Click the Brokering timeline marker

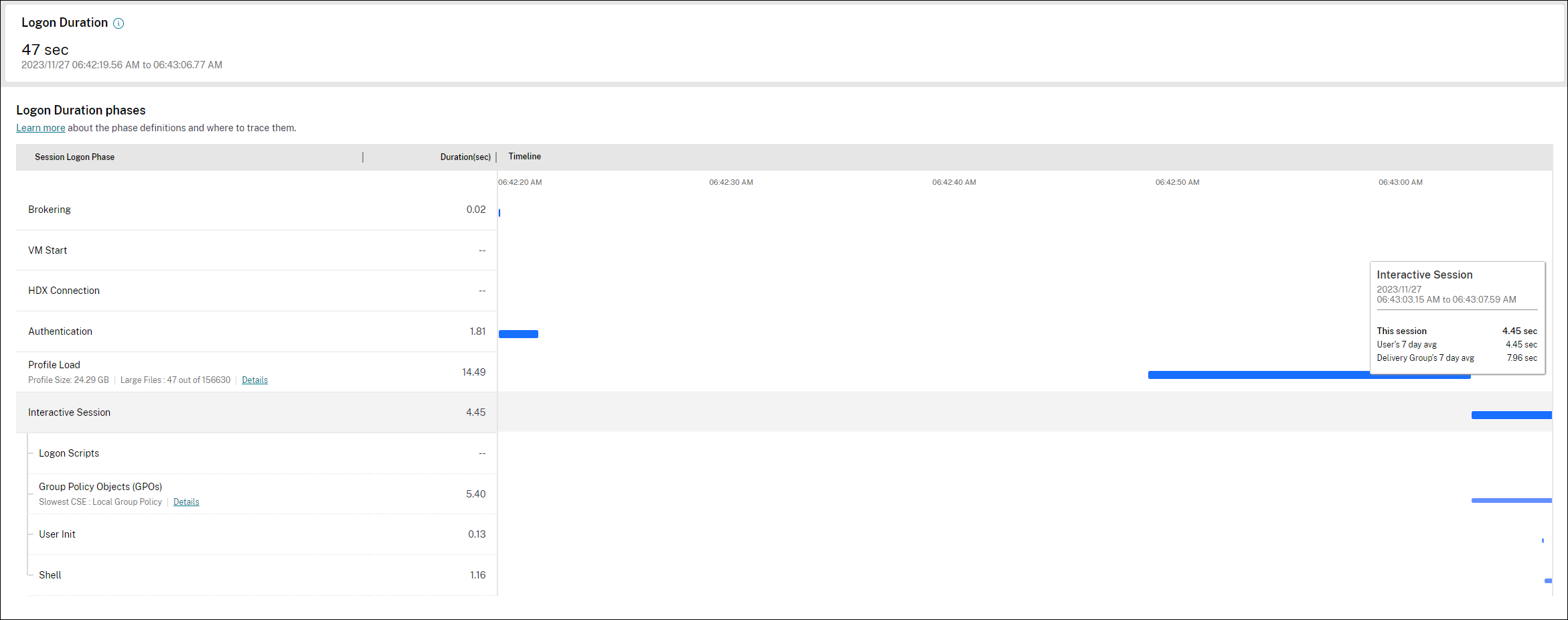(499, 213)
